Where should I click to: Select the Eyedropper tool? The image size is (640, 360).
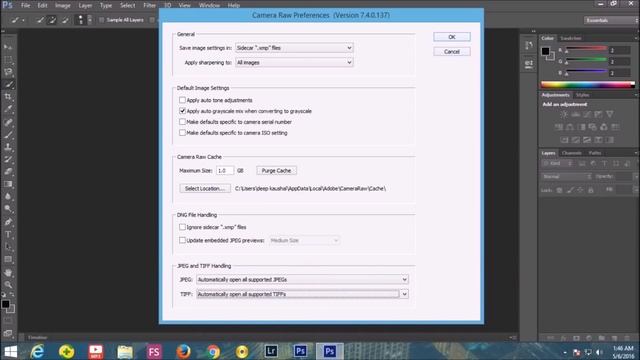coord(8,109)
